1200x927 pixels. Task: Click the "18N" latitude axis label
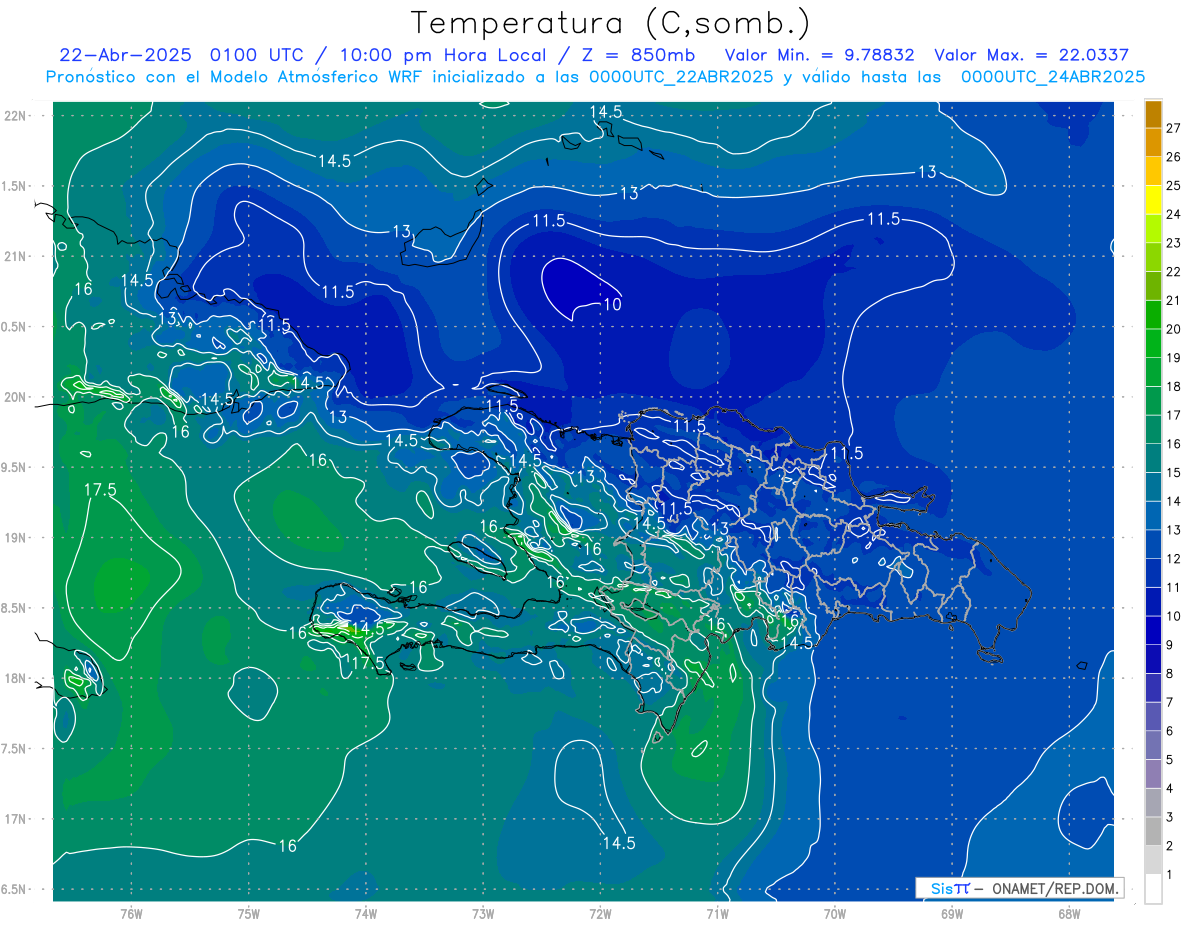(15, 678)
